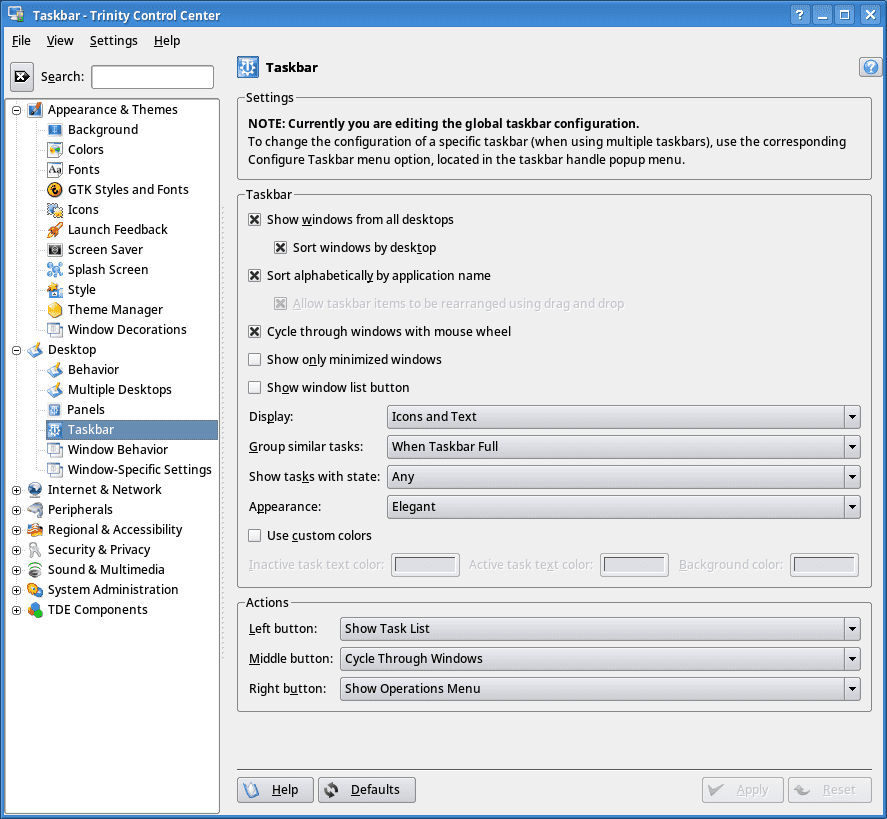Check Use custom colors option
The image size is (887, 819).
click(x=255, y=536)
